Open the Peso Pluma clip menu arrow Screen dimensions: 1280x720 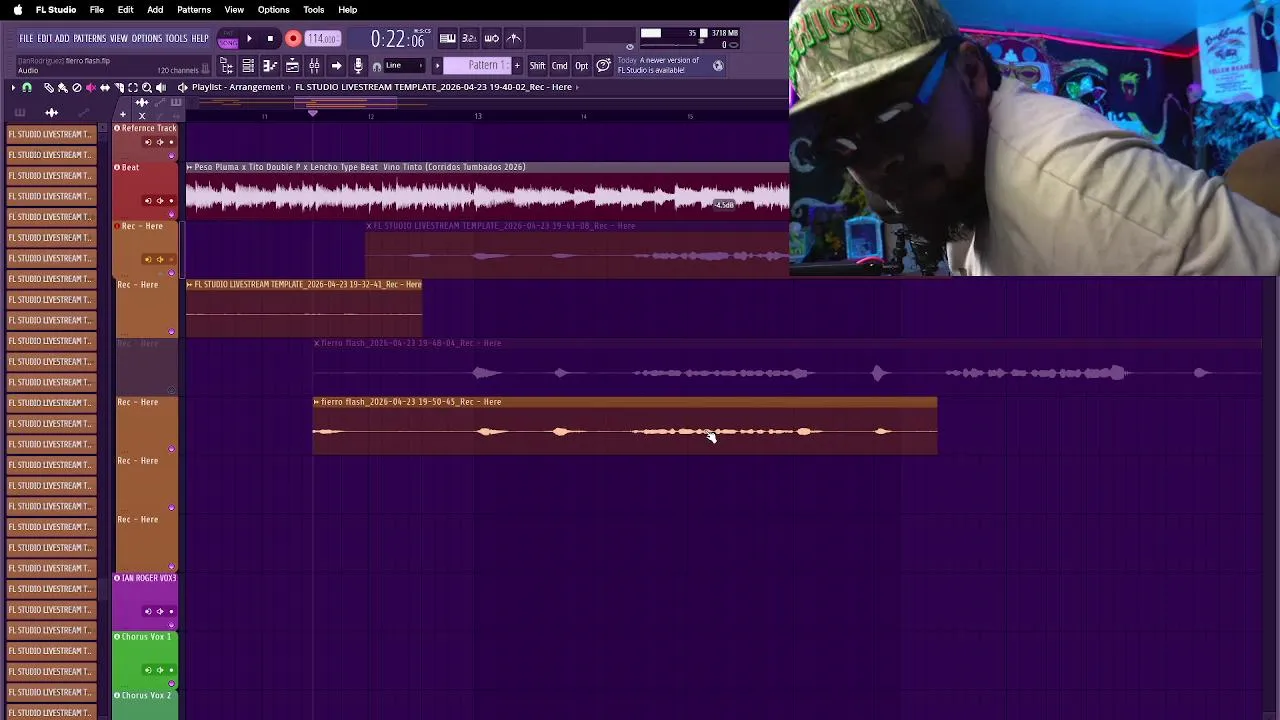click(x=190, y=167)
